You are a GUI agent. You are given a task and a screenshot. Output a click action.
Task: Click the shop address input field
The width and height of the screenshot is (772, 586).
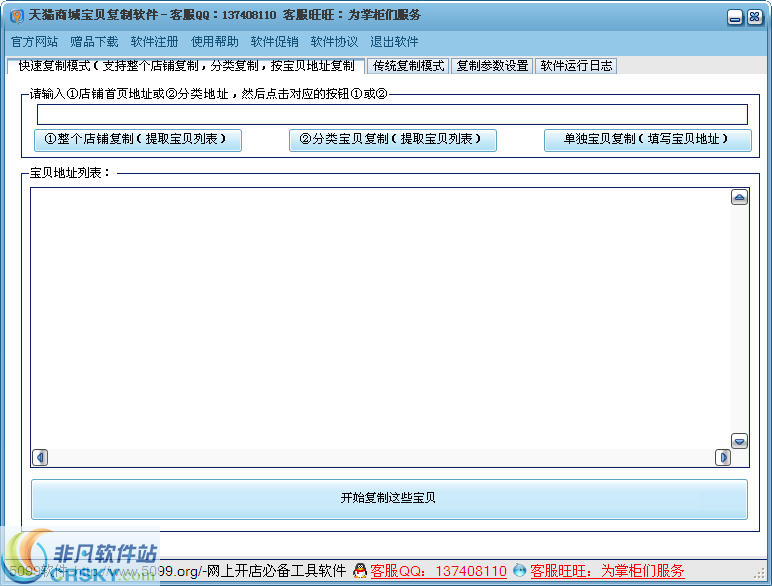click(392, 114)
